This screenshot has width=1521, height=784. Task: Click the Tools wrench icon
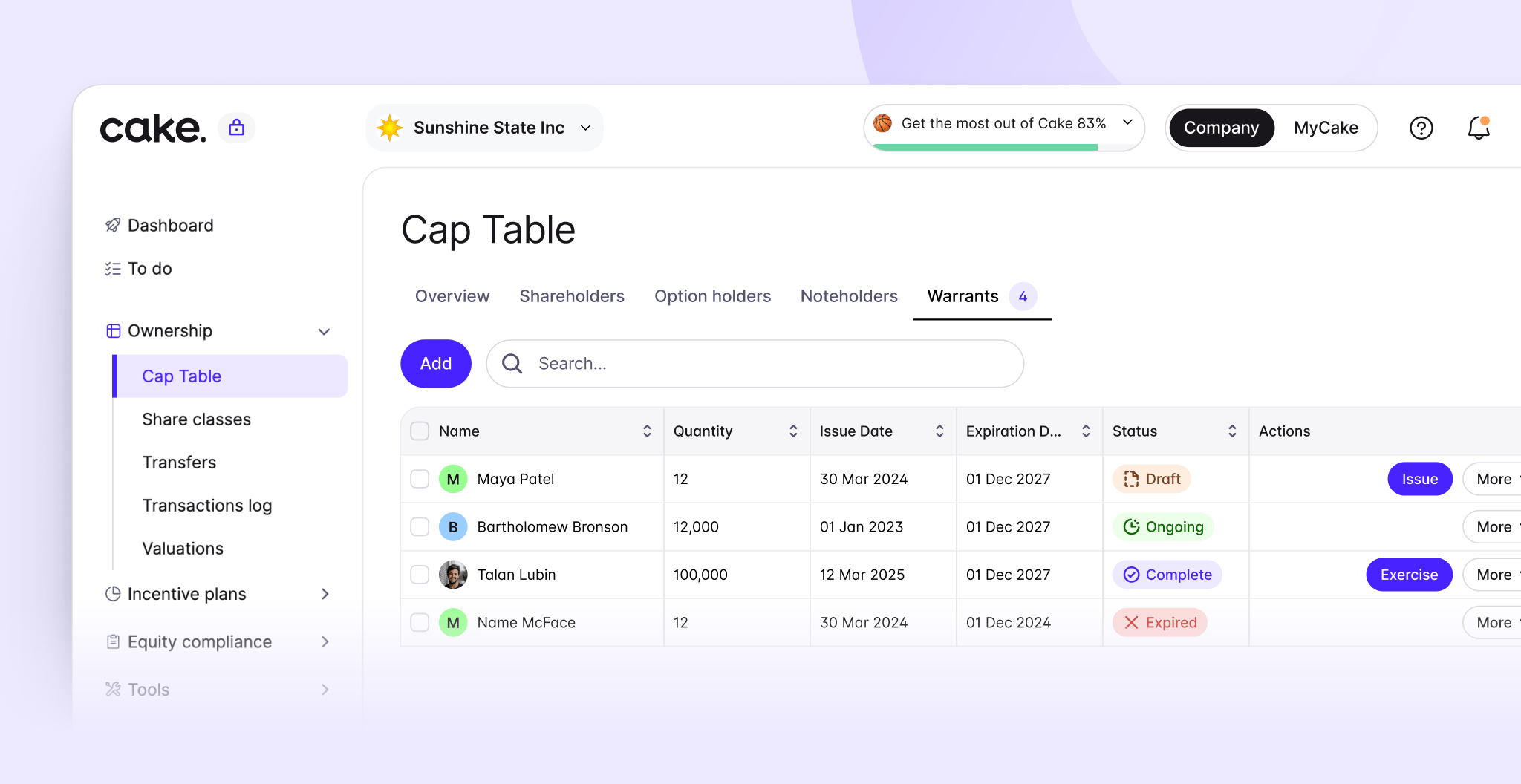(x=113, y=689)
